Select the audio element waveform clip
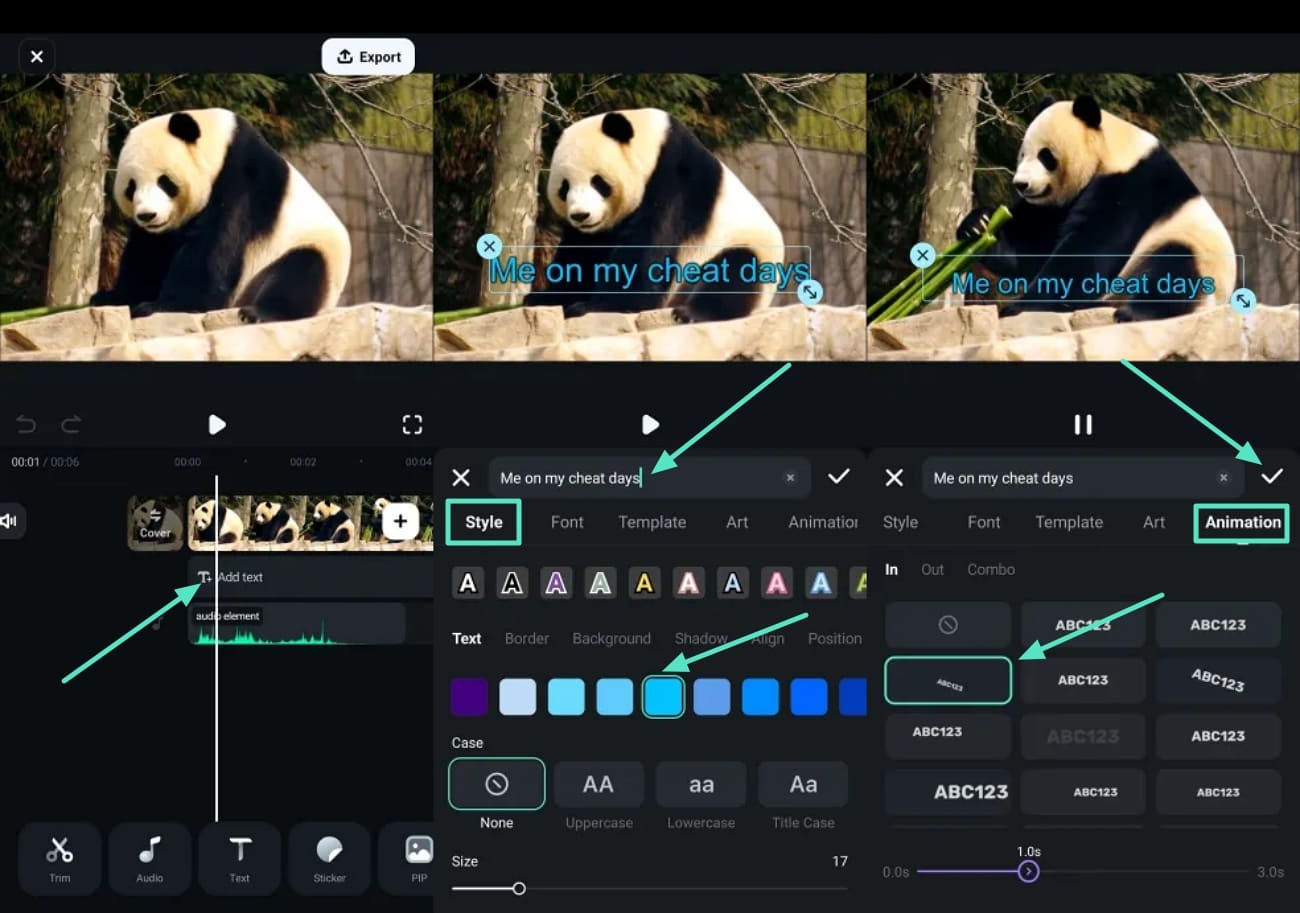The image size is (1300, 913). pyautogui.click(x=297, y=623)
